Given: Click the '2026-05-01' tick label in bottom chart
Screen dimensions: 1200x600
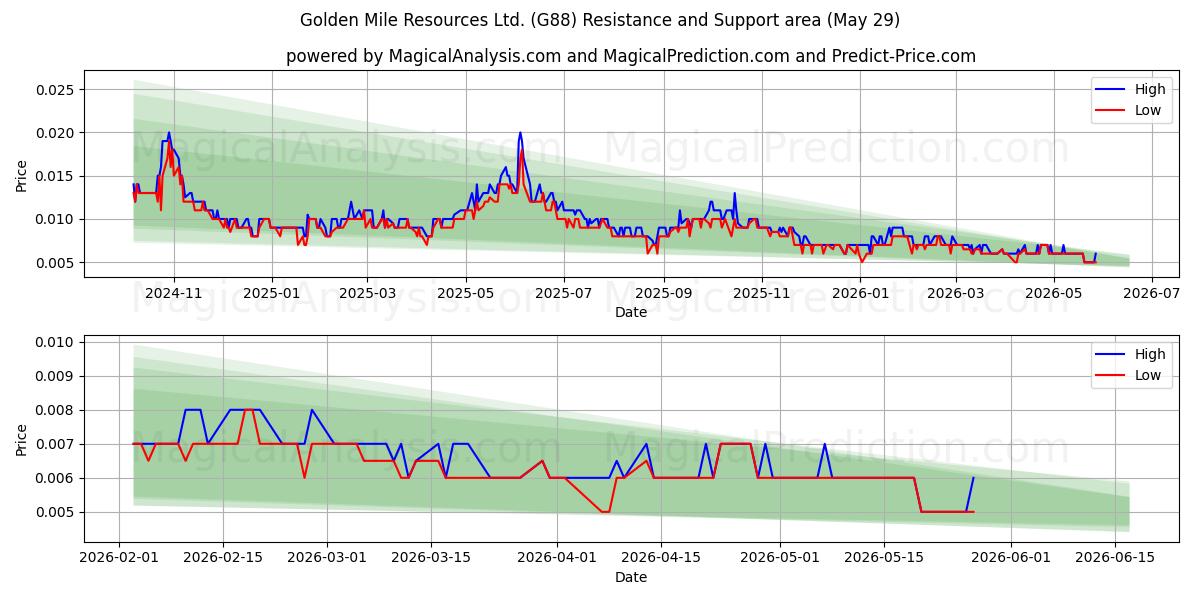Looking at the screenshot, I should [778, 559].
